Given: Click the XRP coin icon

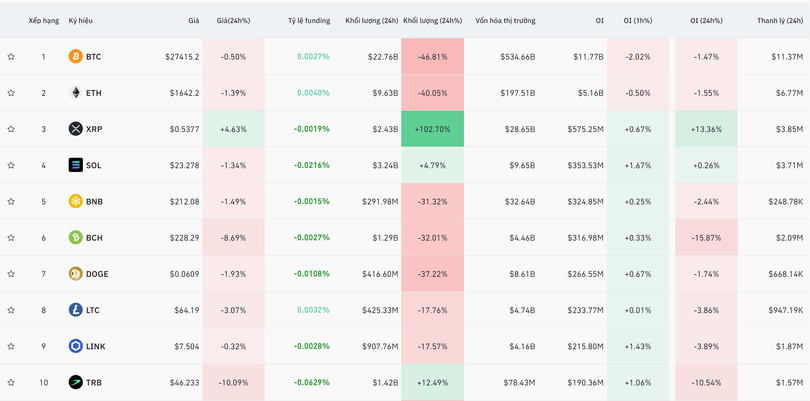Looking at the screenshot, I should (x=75, y=129).
